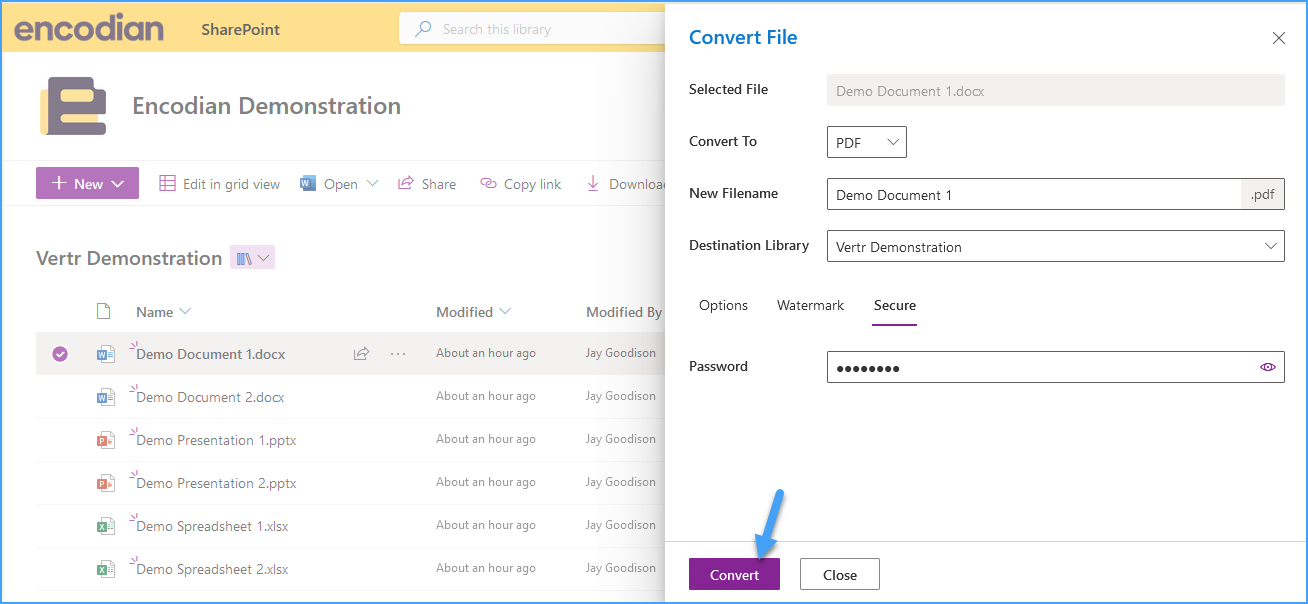1308x604 pixels.
Task: Click the PowerPoint icon for Demo Presentation 1.pptx
Action: coord(105,440)
